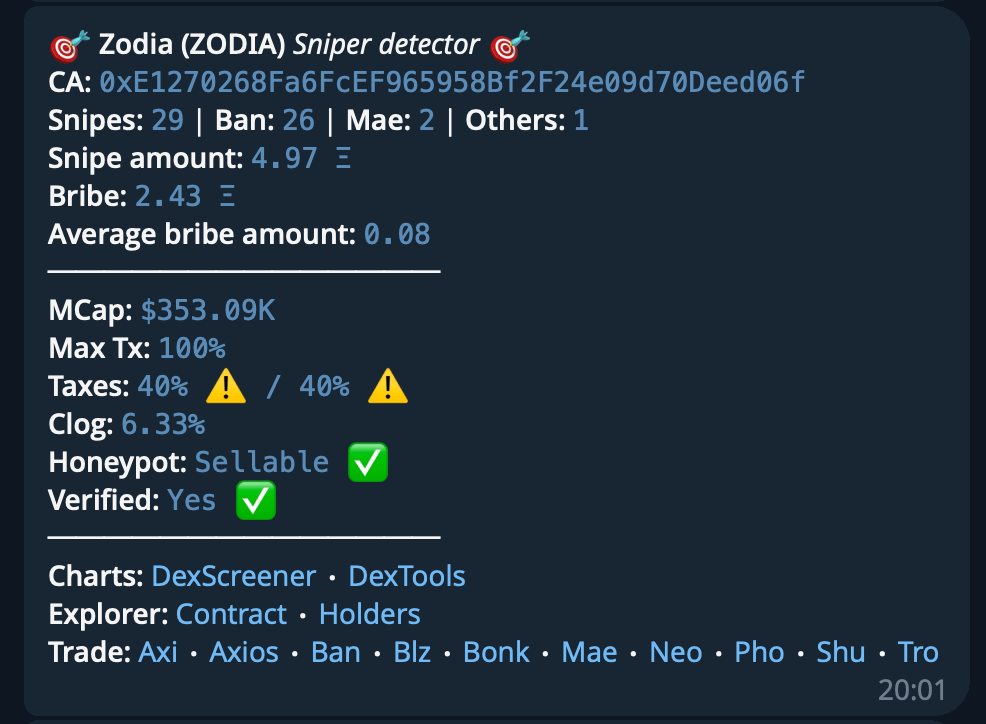Click the warning triangle next to buy tax
Image resolution: width=986 pixels, height=724 pixels.
tap(225, 386)
